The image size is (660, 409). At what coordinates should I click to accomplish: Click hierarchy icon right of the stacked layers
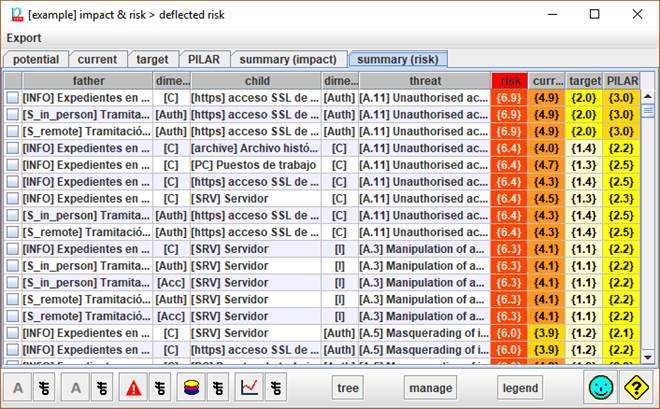coord(216,388)
